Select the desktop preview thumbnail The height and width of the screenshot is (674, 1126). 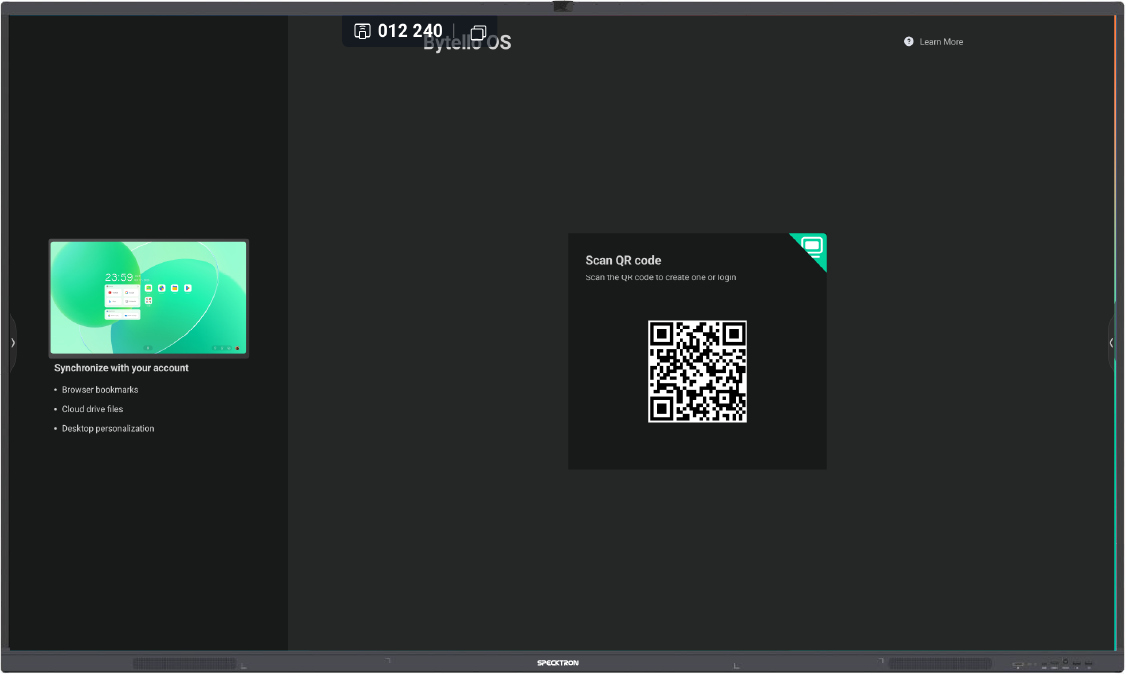(149, 298)
